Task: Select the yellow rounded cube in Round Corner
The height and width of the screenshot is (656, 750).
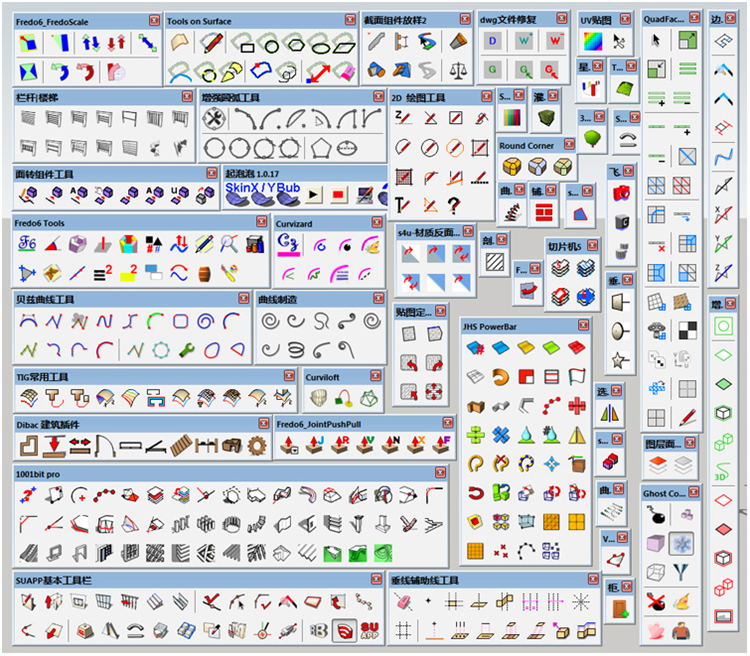Action: point(511,167)
